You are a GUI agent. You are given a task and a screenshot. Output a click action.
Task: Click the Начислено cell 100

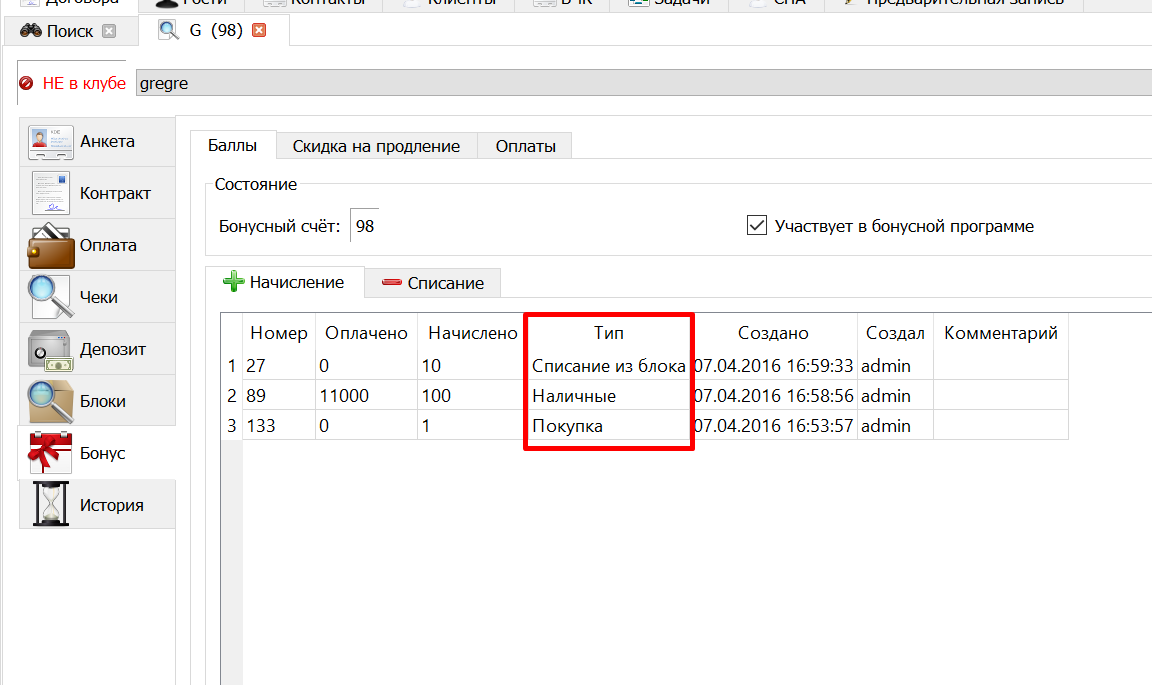(x=472, y=395)
